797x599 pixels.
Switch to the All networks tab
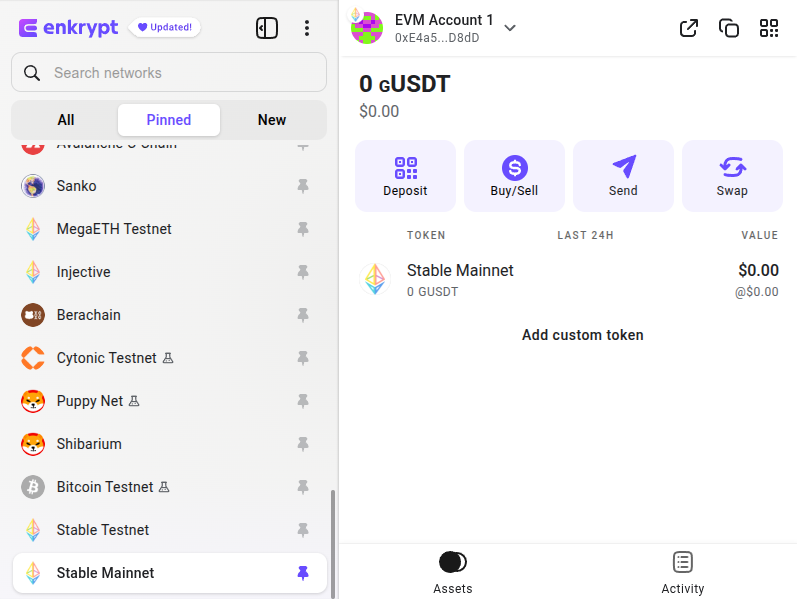(x=66, y=120)
